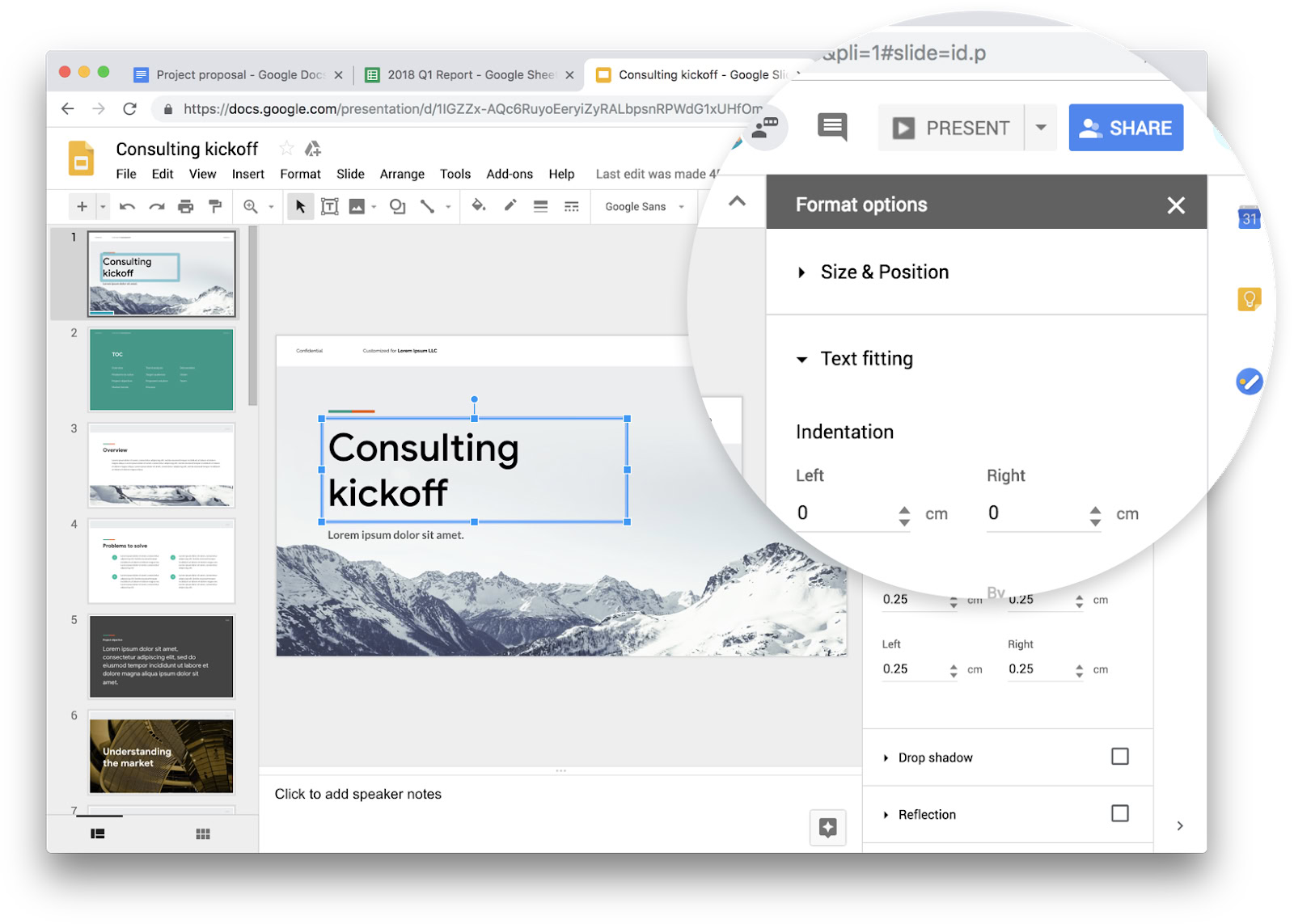Image resolution: width=1294 pixels, height=924 pixels.
Task: Select slide 2 TOC thumbnail
Action: click(162, 369)
